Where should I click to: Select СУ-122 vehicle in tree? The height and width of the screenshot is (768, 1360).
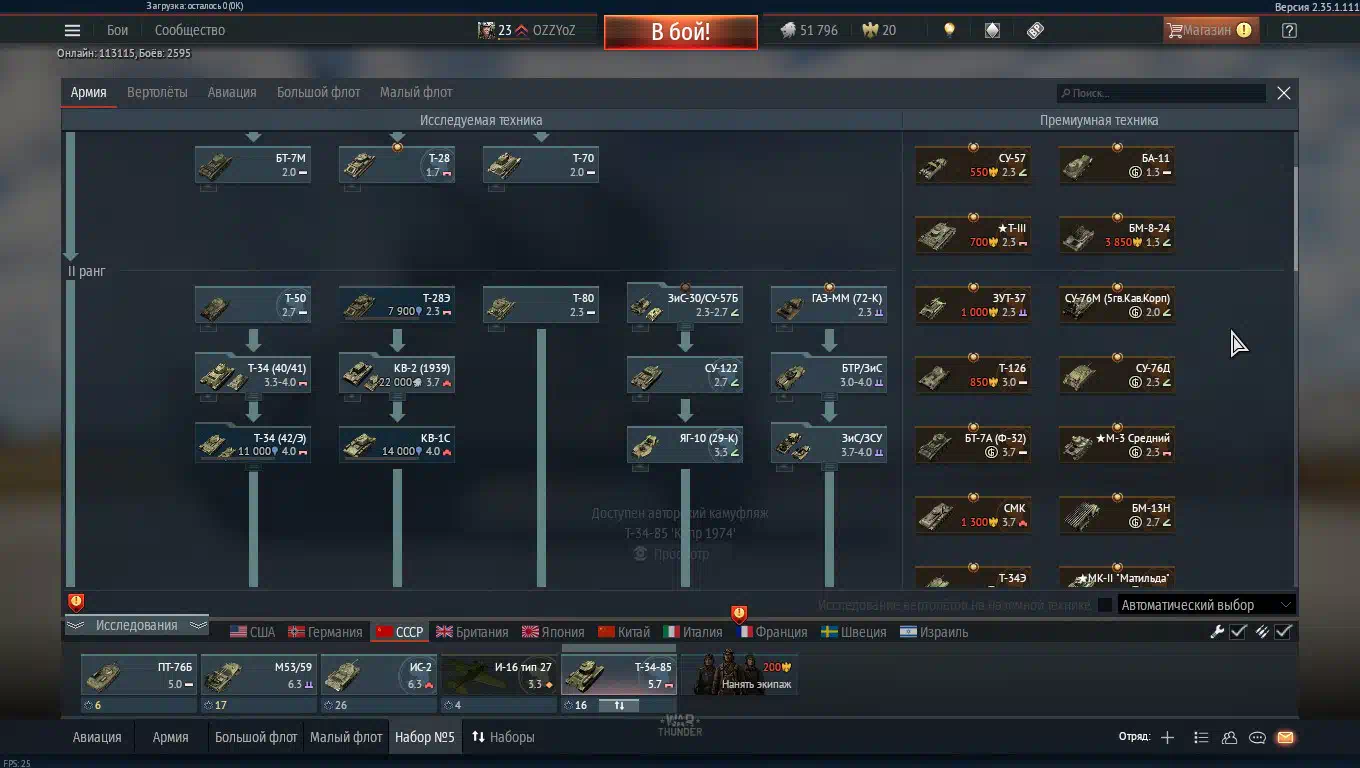coord(685,375)
